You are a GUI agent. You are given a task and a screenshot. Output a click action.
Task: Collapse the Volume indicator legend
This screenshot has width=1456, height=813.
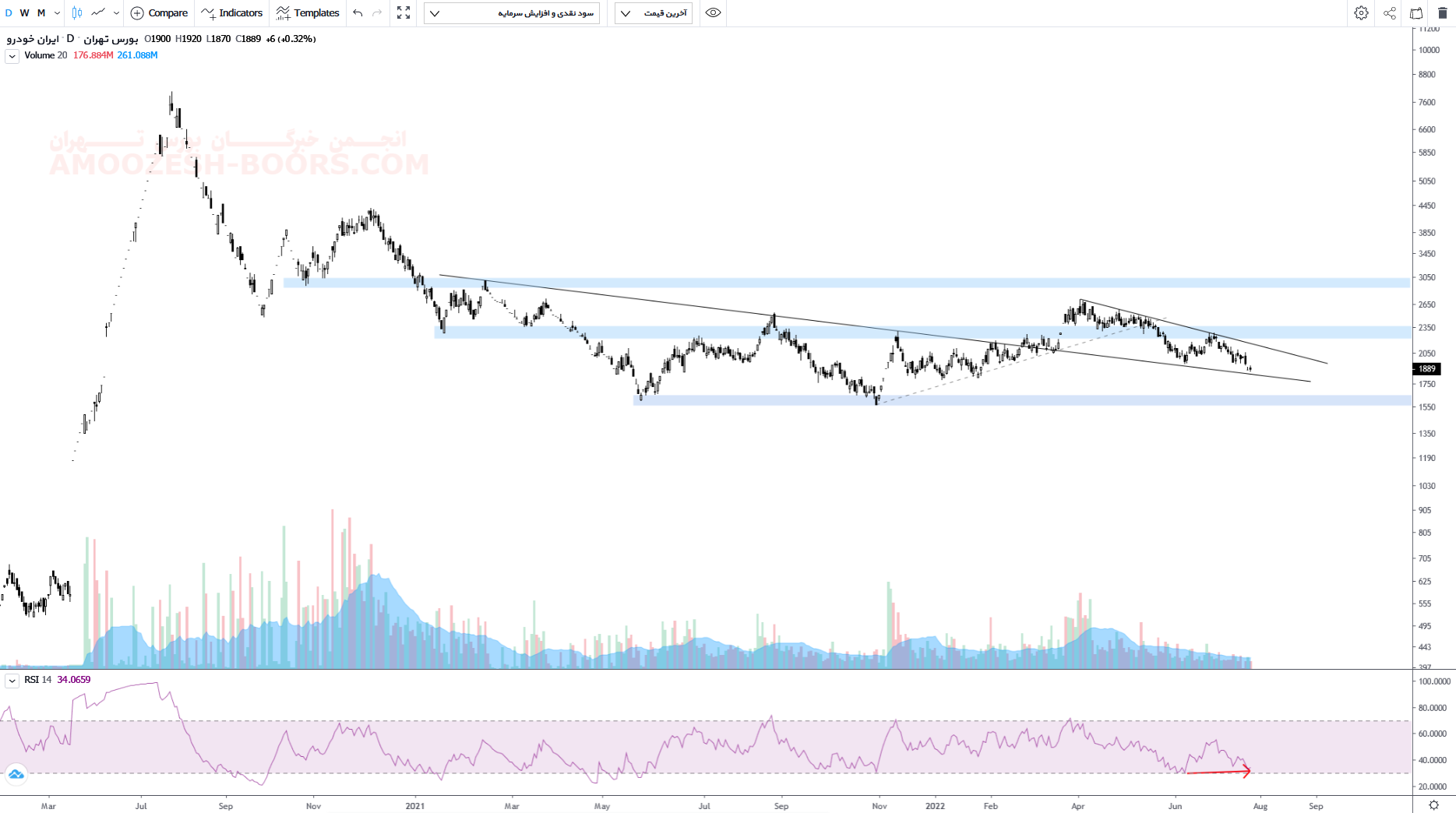[x=12, y=56]
